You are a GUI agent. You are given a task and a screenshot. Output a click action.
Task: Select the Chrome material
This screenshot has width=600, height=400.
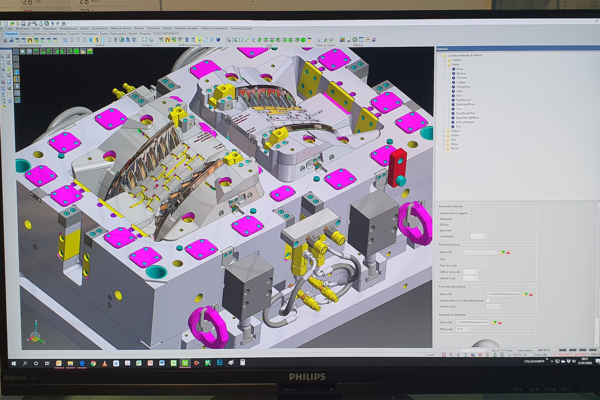(x=462, y=78)
